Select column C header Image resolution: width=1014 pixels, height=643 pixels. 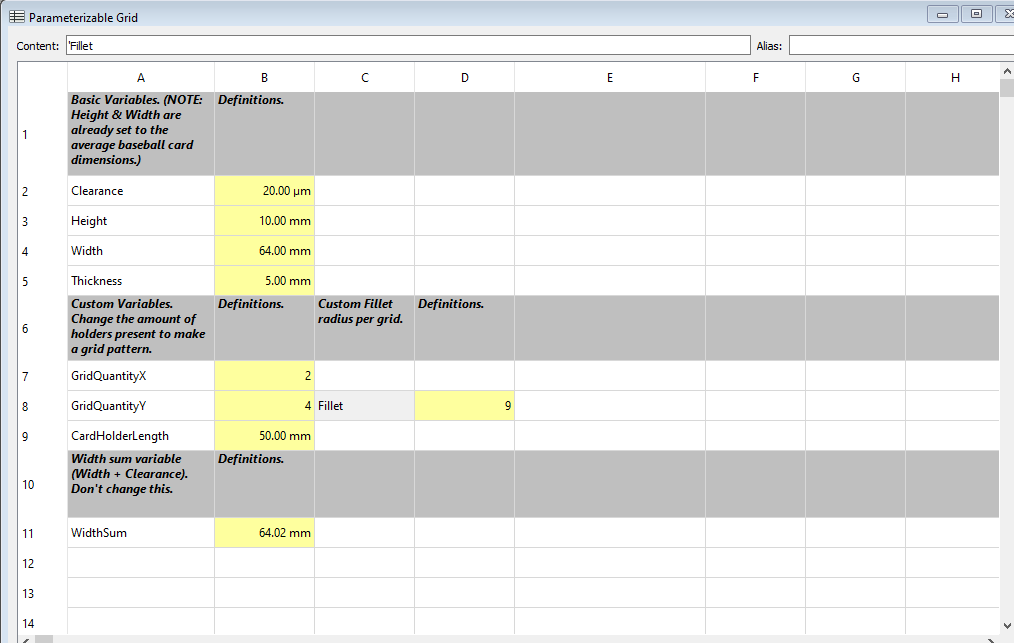pyautogui.click(x=365, y=78)
